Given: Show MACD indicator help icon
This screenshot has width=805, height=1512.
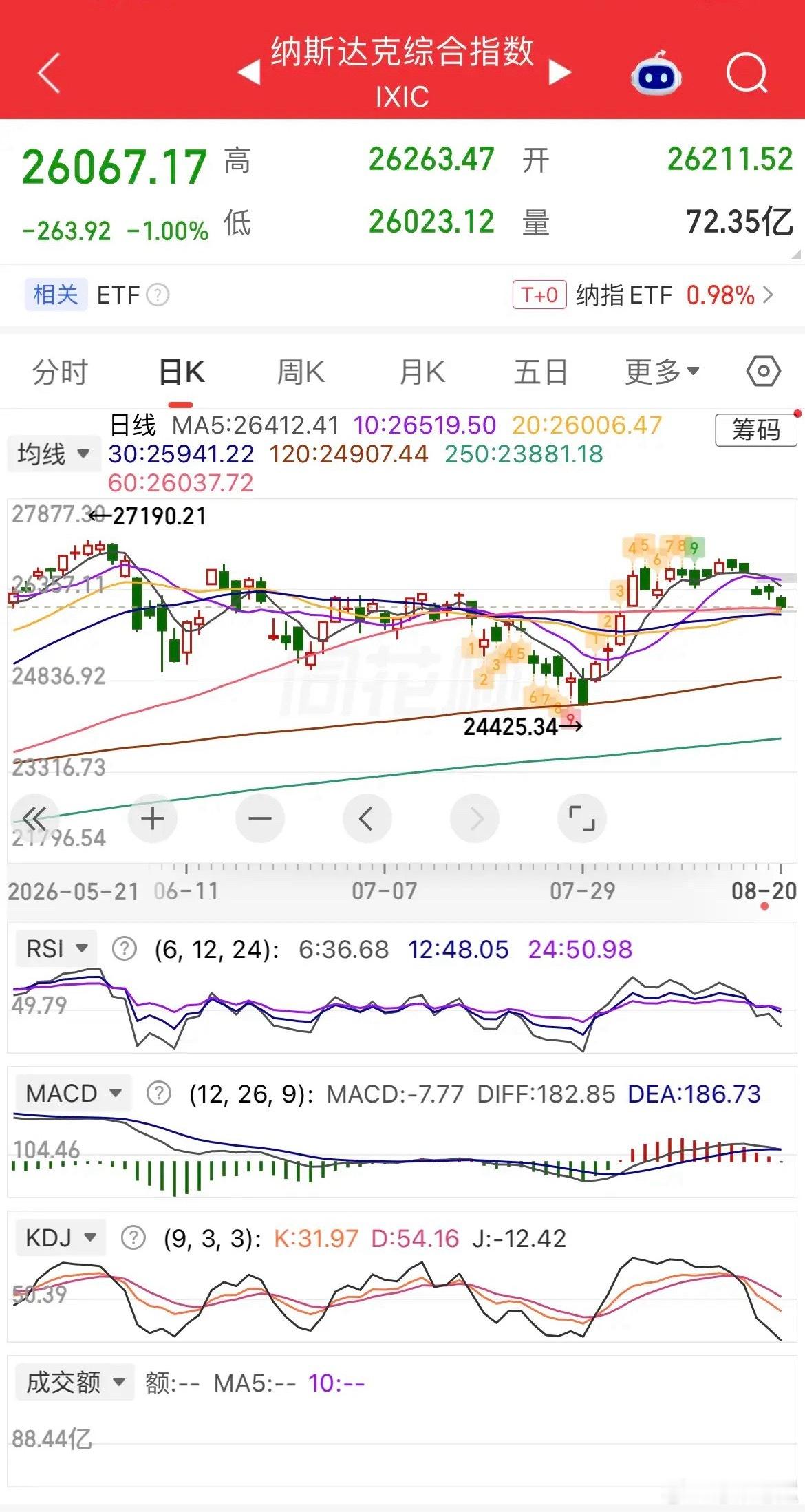Looking at the screenshot, I should coord(159,1093).
